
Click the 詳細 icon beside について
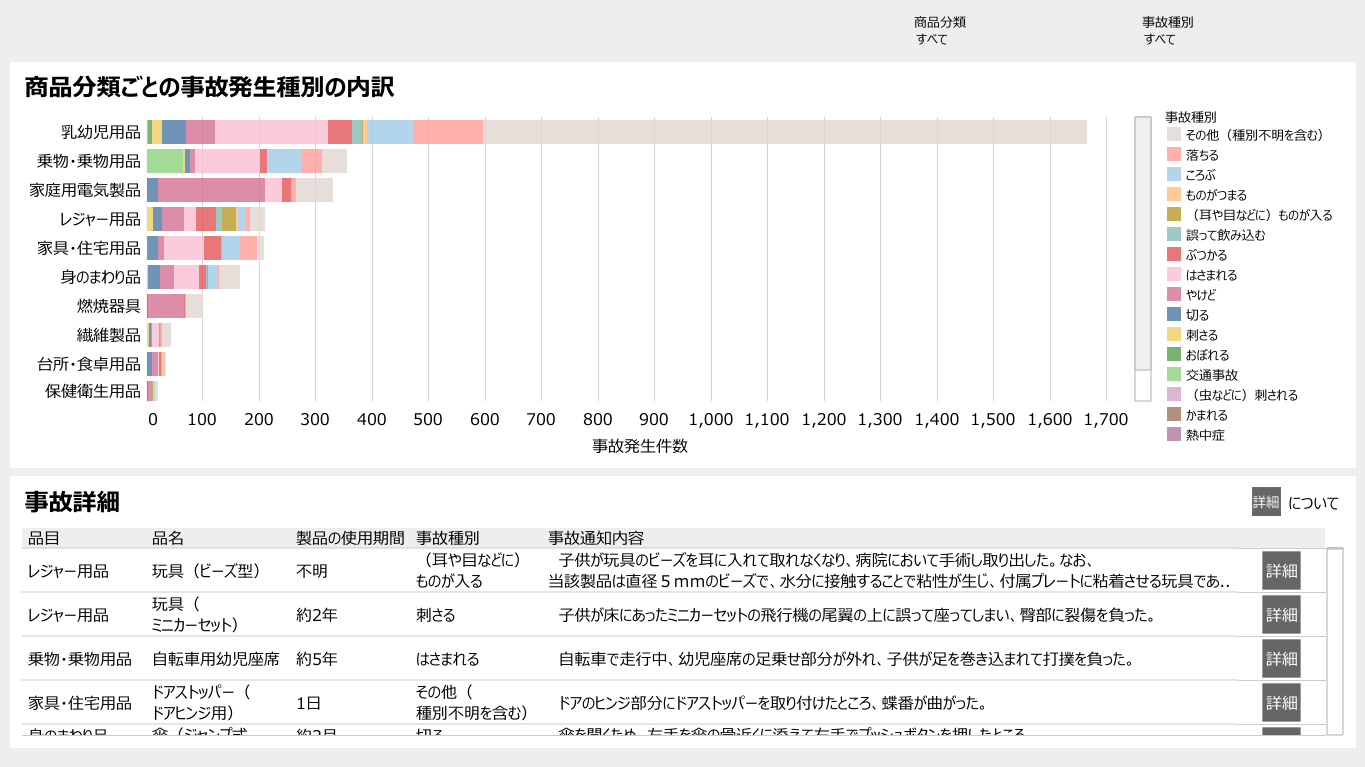pos(1266,502)
